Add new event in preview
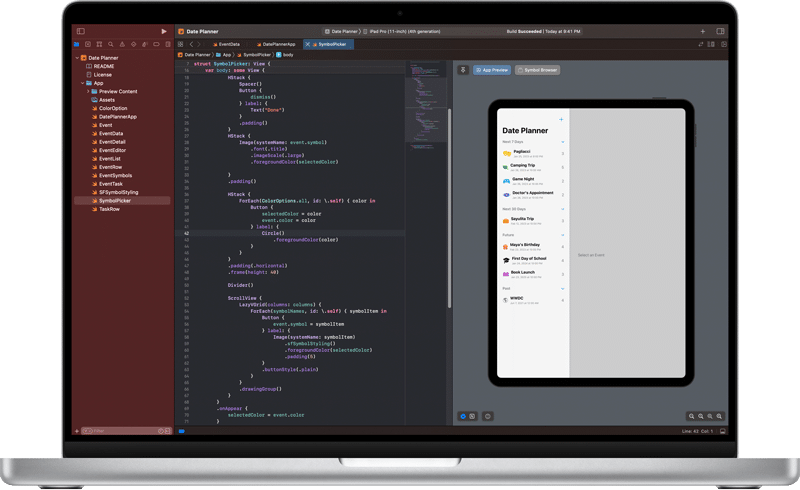 coord(561,119)
